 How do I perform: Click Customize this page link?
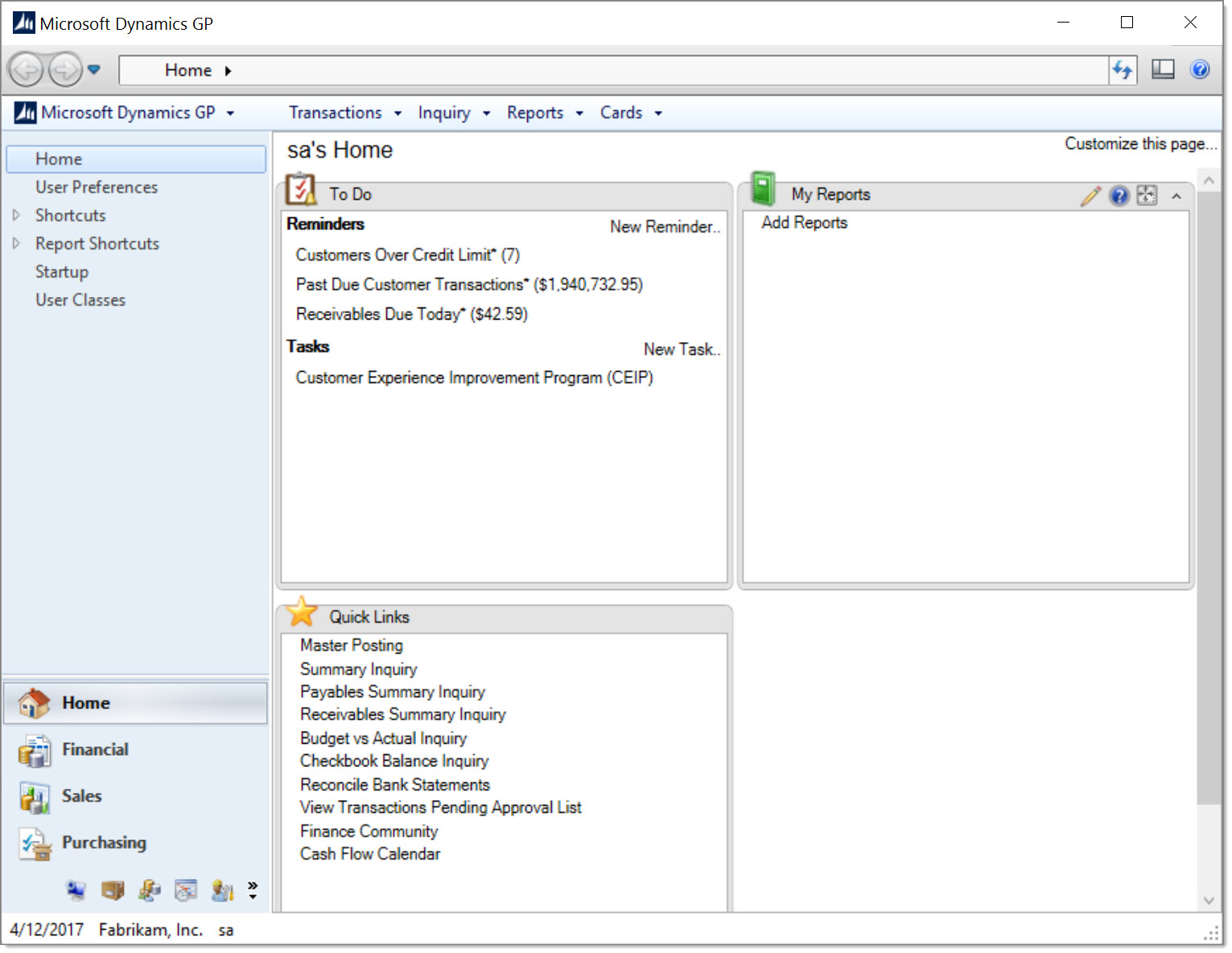(x=1140, y=143)
